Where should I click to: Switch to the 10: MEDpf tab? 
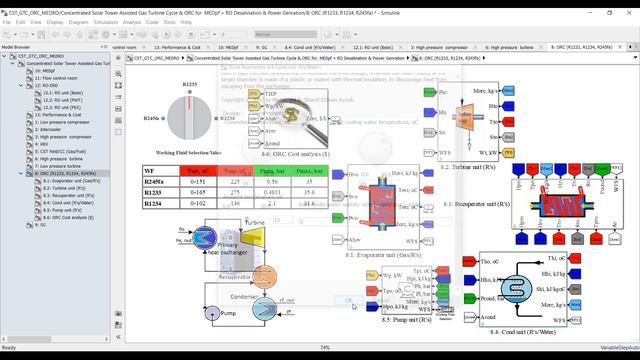point(228,47)
